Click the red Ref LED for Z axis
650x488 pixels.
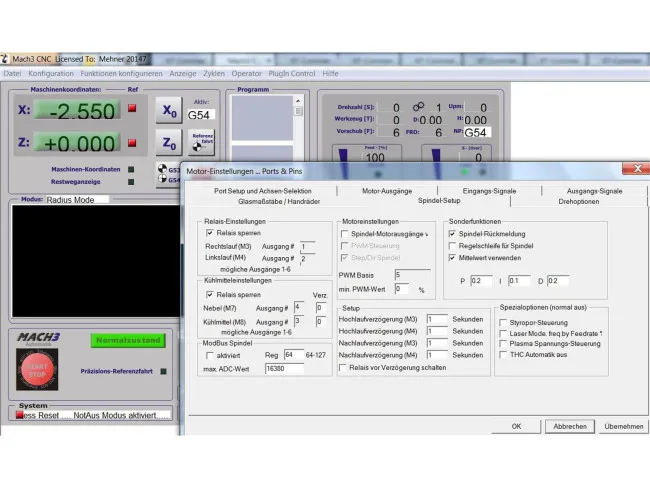click(132, 143)
